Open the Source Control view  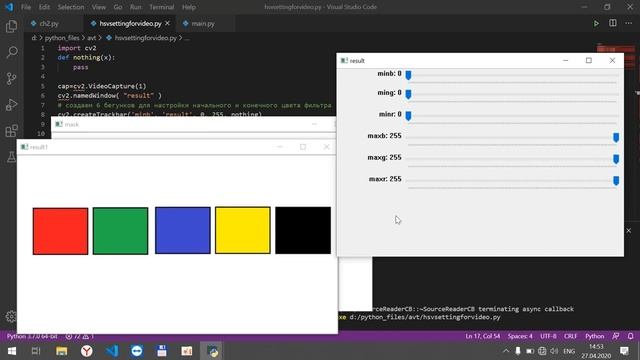[x=11, y=78]
